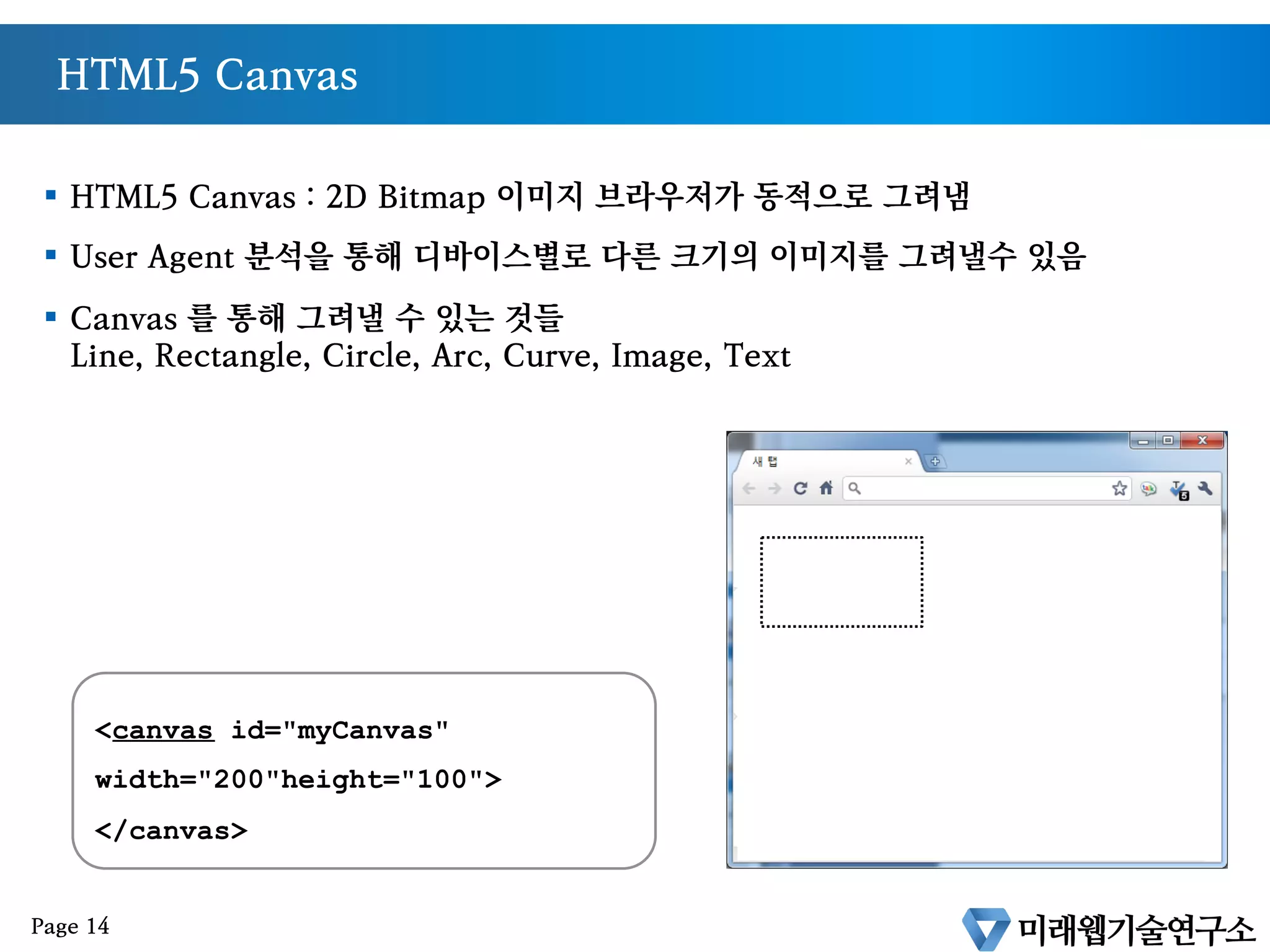
Task: Select the '새 탭' tab
Action: pyautogui.click(x=828, y=461)
